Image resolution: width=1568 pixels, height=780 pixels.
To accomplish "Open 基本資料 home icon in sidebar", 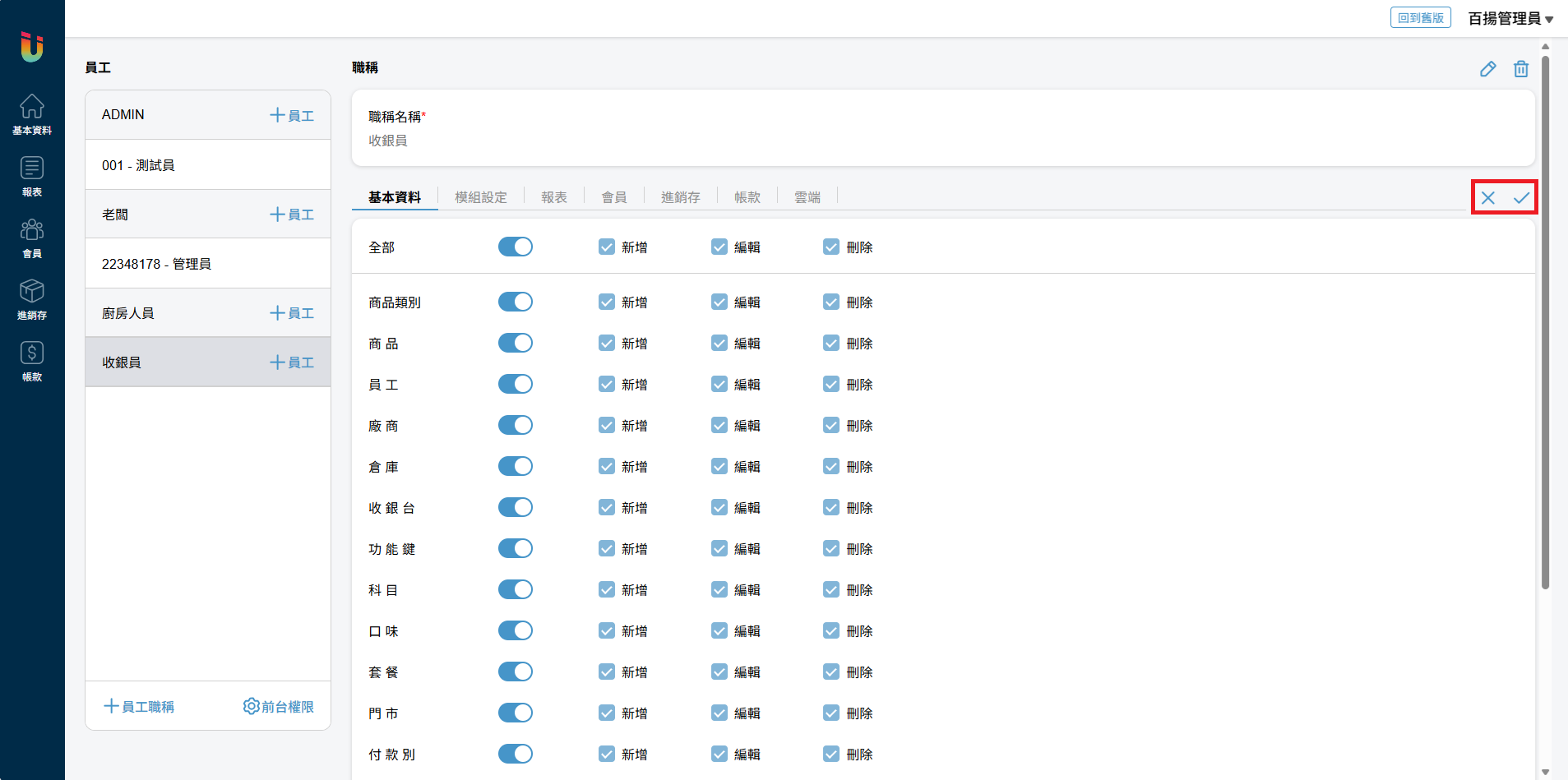I will point(32,113).
